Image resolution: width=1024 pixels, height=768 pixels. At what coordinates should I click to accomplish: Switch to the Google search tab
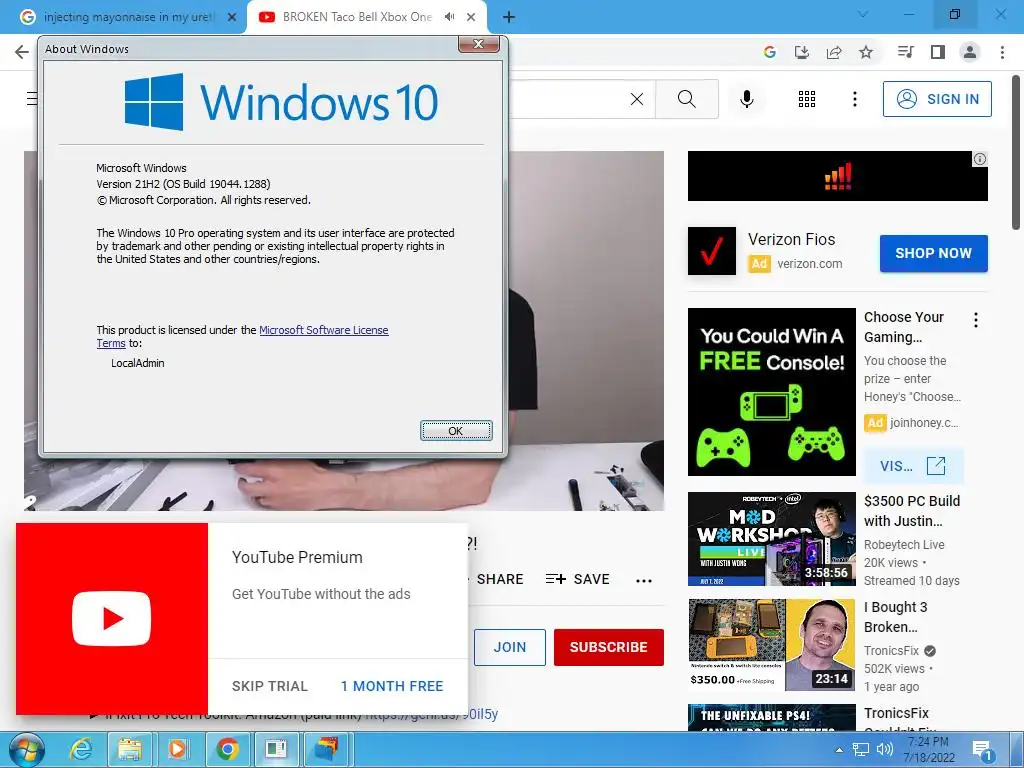coord(123,17)
